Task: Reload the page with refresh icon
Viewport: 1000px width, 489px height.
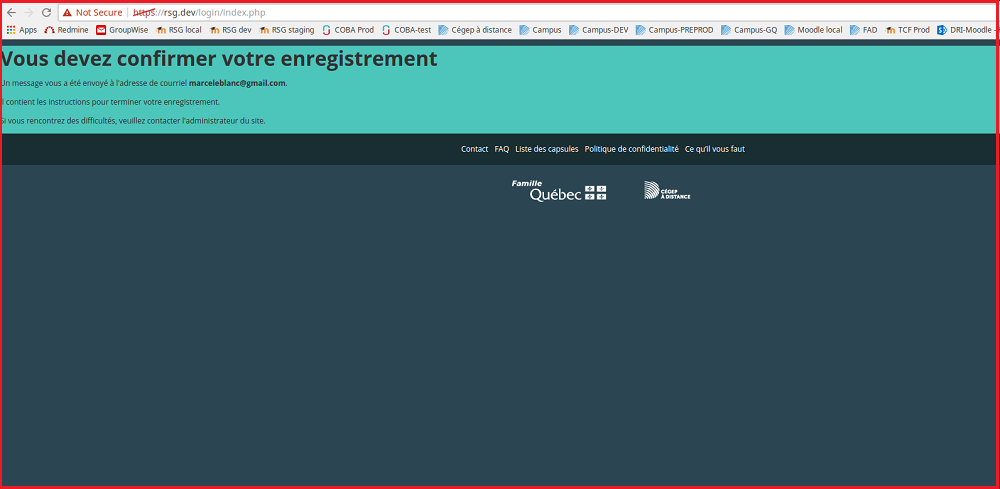Action: [46, 12]
